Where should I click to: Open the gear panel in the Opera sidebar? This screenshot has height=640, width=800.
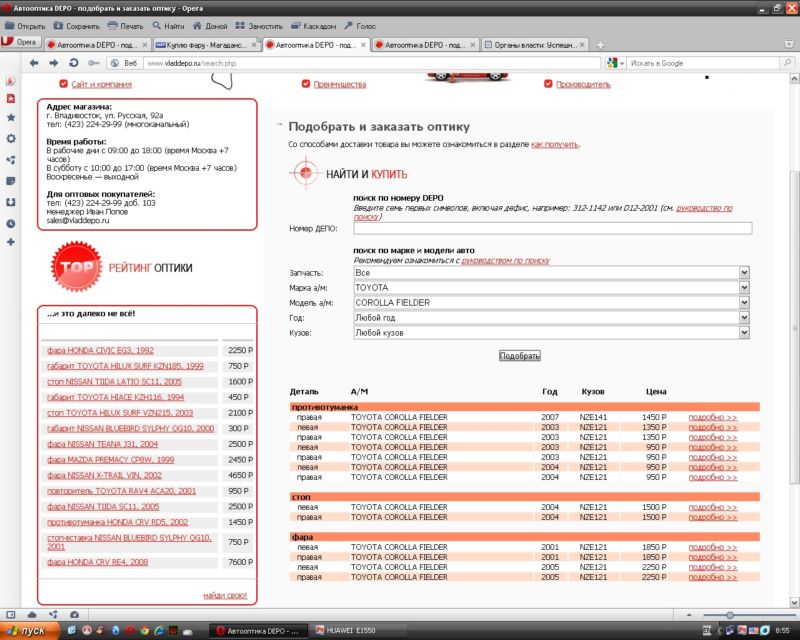coord(11,139)
